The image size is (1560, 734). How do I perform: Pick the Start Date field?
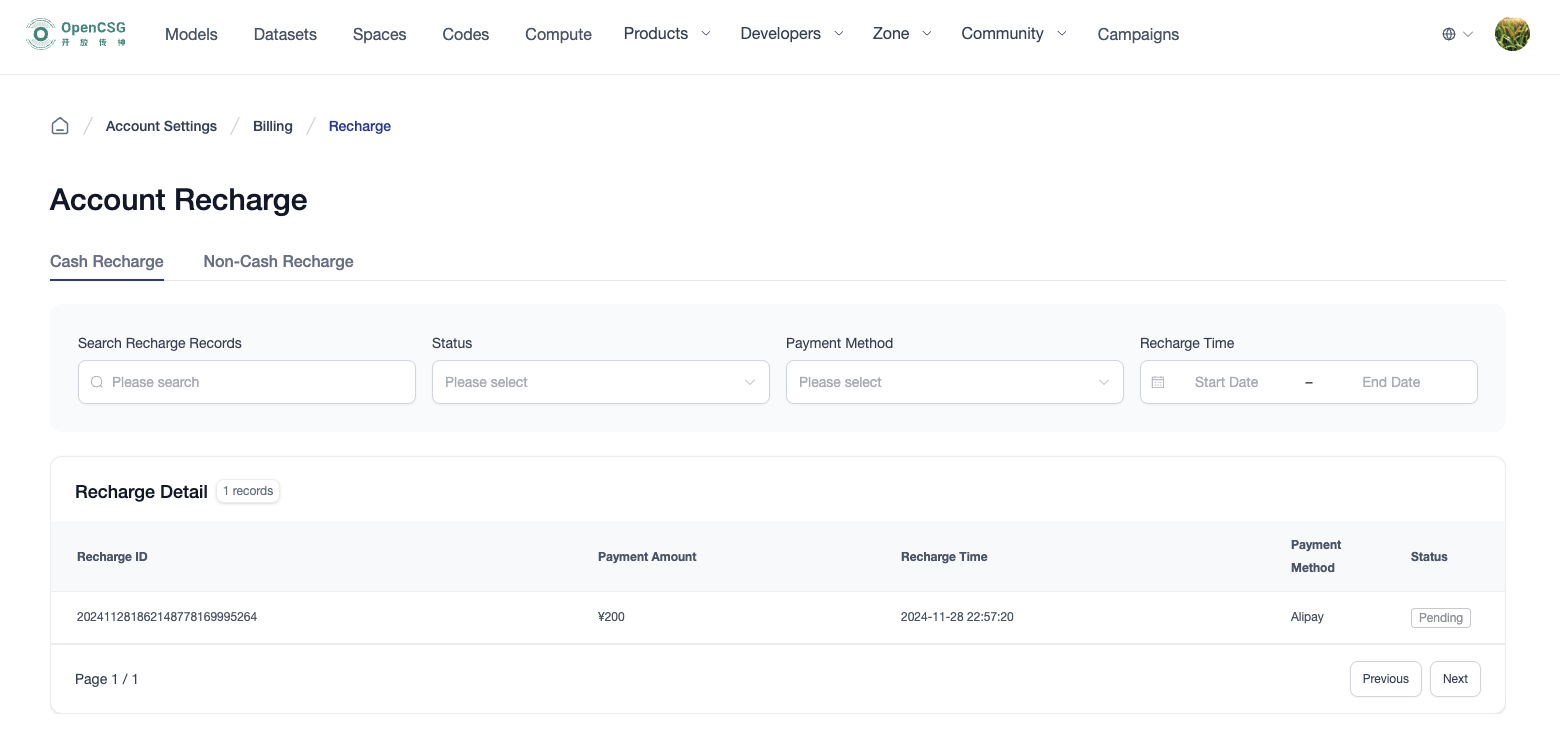[x=1226, y=382]
